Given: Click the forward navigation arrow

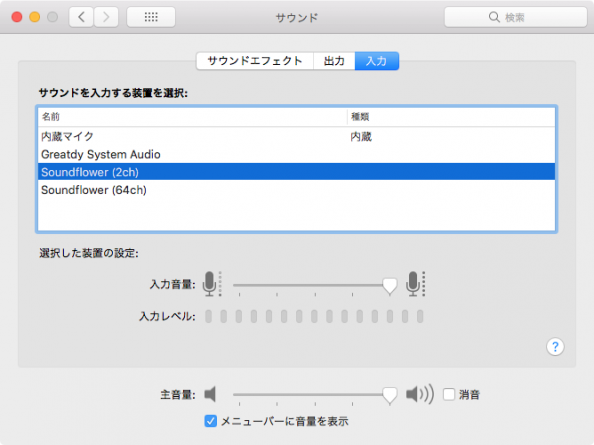Looking at the screenshot, I should pos(106,17).
